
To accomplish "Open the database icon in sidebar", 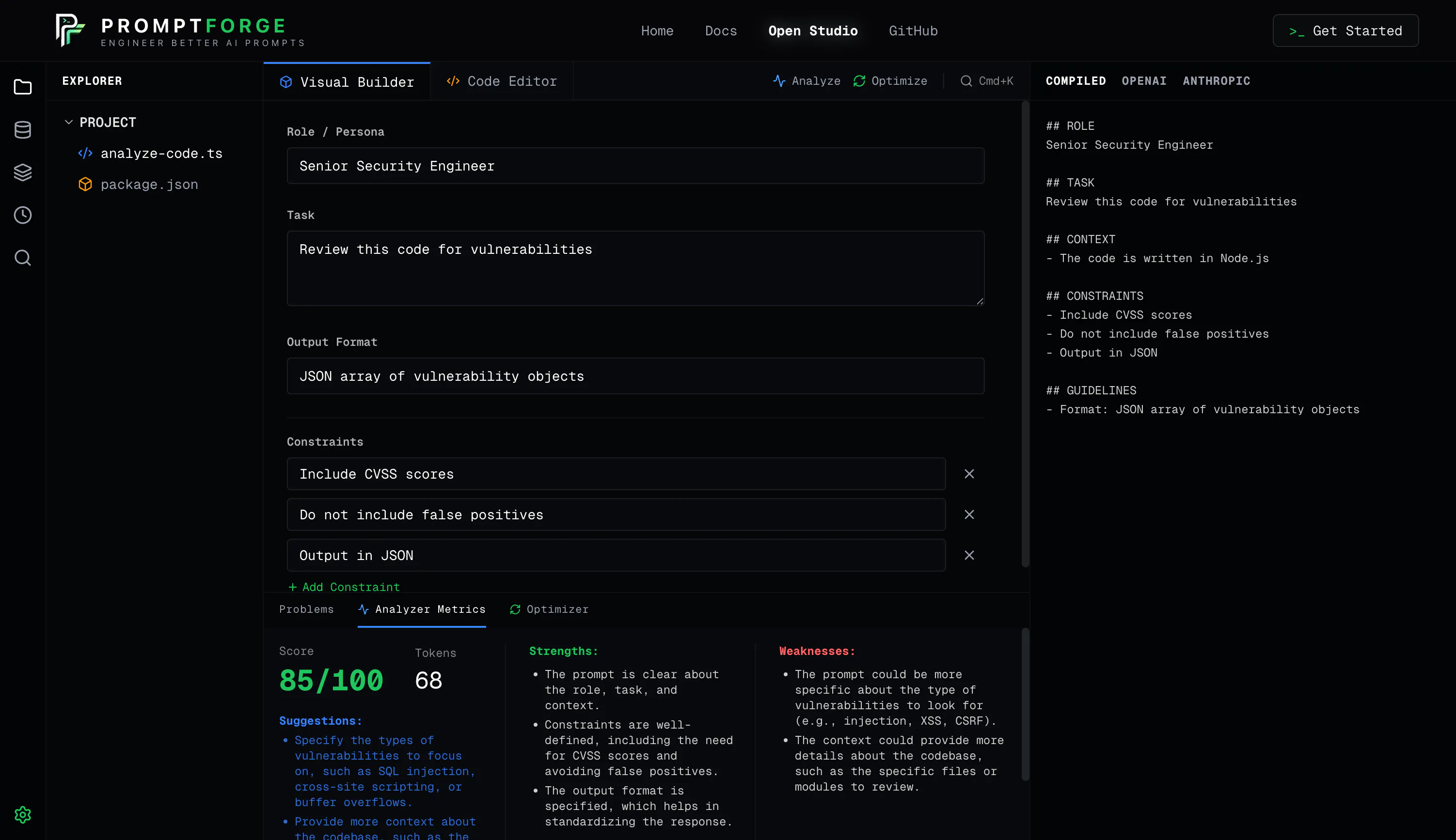I will 22,130.
